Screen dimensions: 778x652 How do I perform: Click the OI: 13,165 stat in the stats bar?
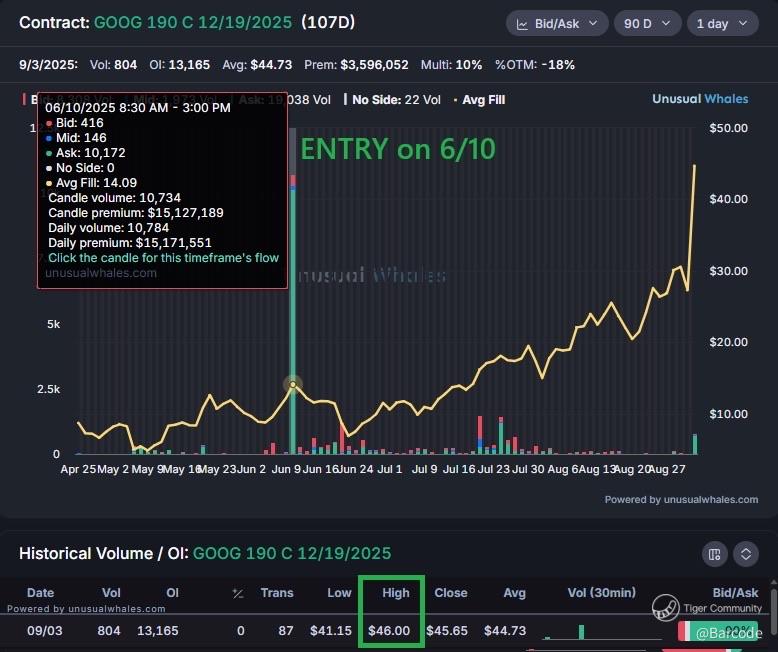(180, 65)
